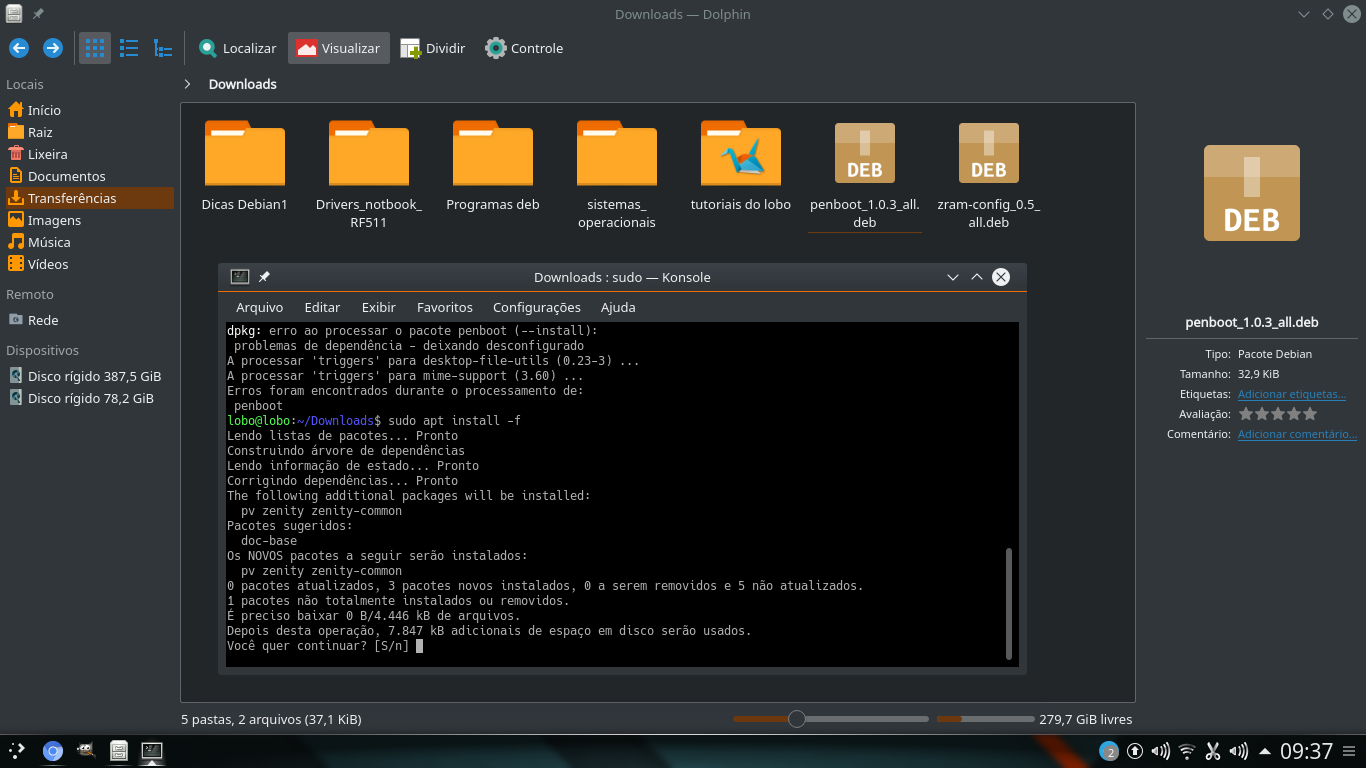This screenshot has height=768, width=1366.
Task: Open the Configurações menu in Konsole
Action: coord(535,307)
